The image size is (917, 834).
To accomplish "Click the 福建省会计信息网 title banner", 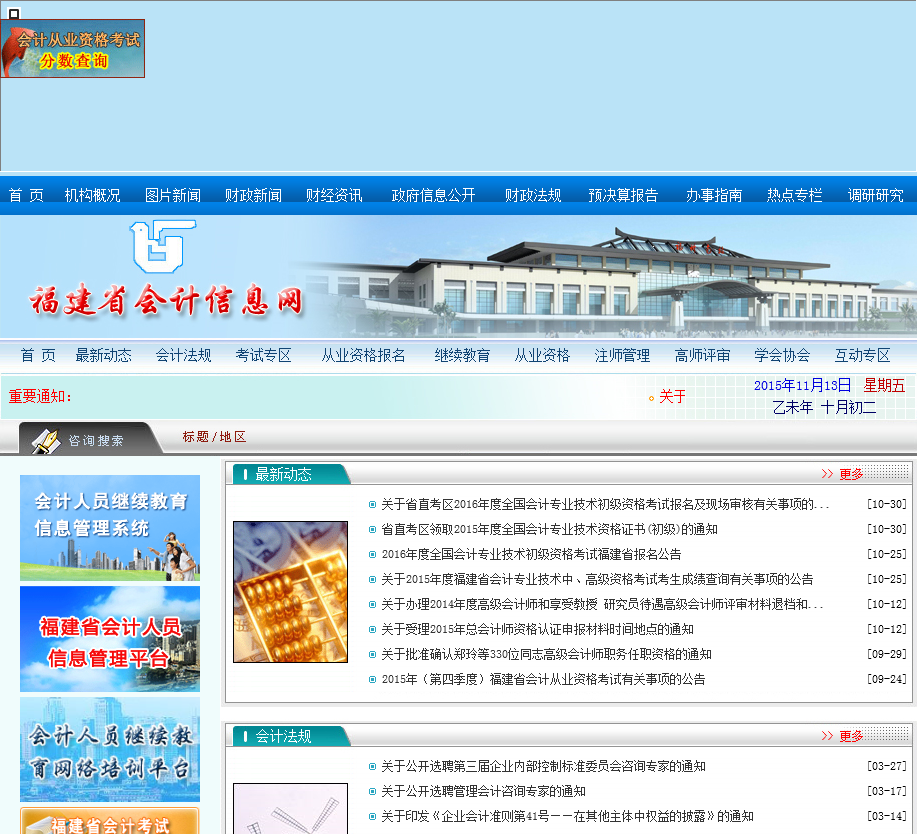I will [x=167, y=301].
